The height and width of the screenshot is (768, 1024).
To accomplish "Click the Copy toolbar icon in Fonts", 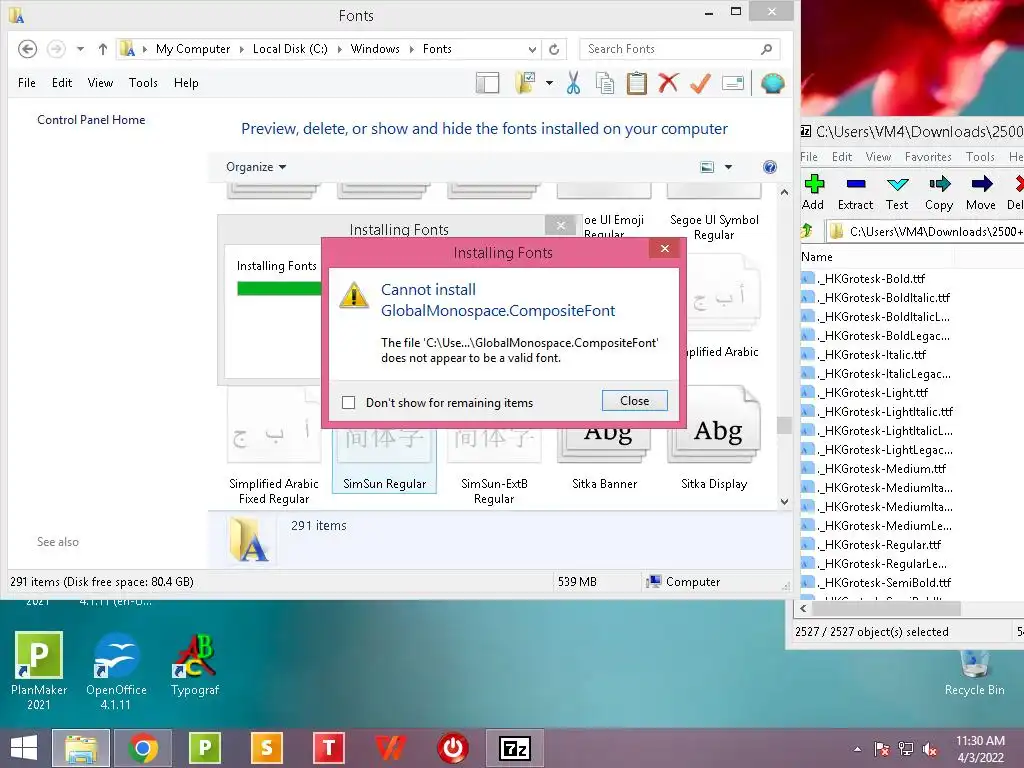I will tap(605, 83).
